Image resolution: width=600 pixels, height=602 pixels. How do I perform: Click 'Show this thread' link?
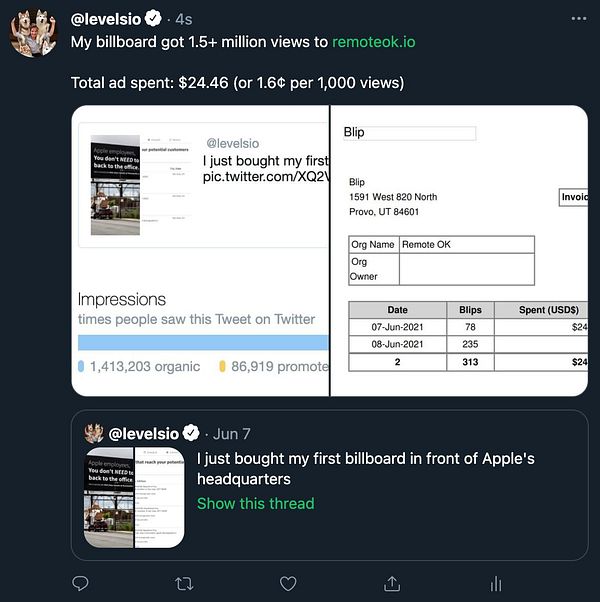pyautogui.click(x=255, y=503)
